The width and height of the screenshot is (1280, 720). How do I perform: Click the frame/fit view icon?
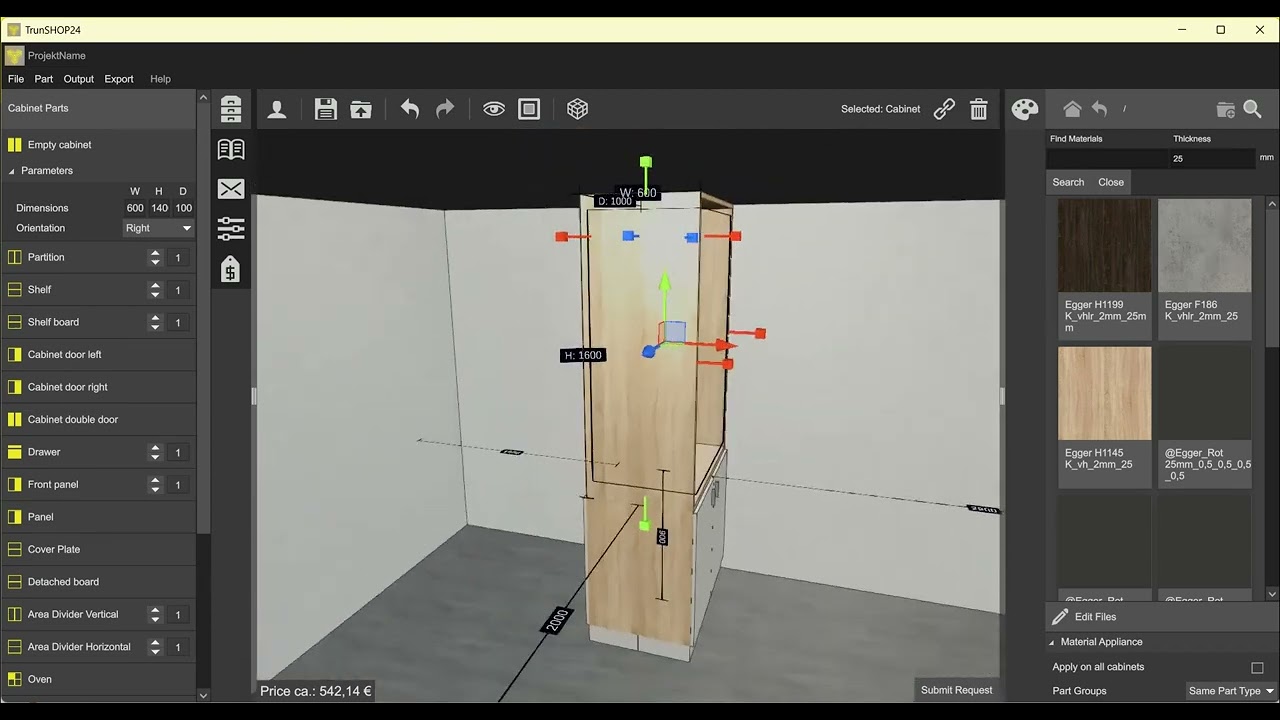pos(529,109)
